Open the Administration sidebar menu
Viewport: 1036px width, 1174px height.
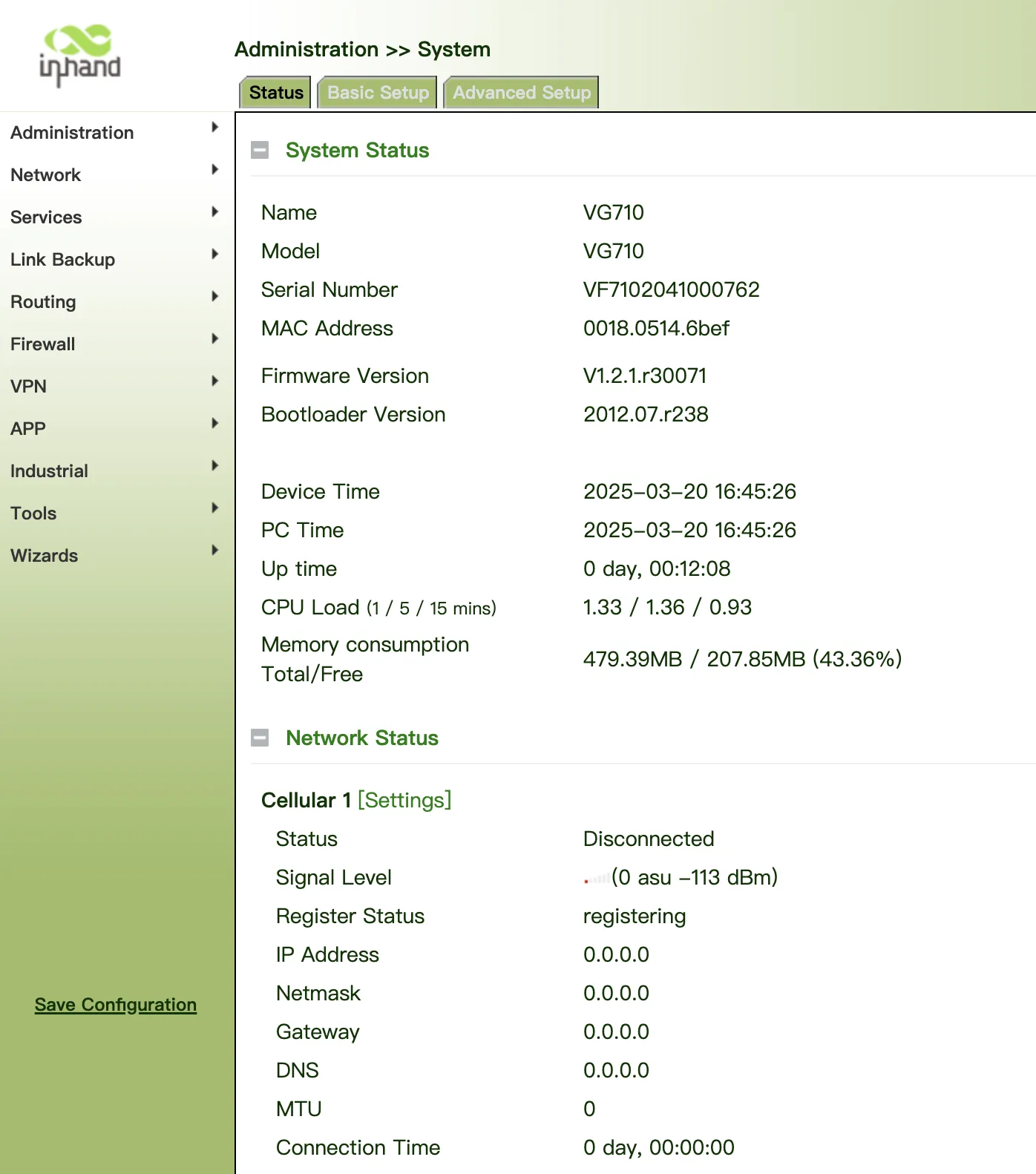[x=72, y=133]
